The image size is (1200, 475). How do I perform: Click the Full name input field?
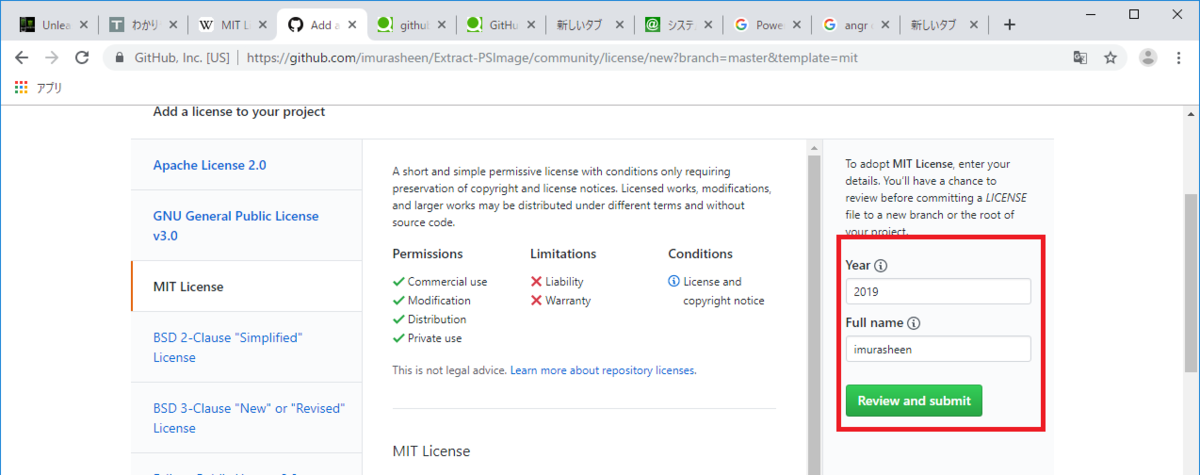tap(938, 349)
